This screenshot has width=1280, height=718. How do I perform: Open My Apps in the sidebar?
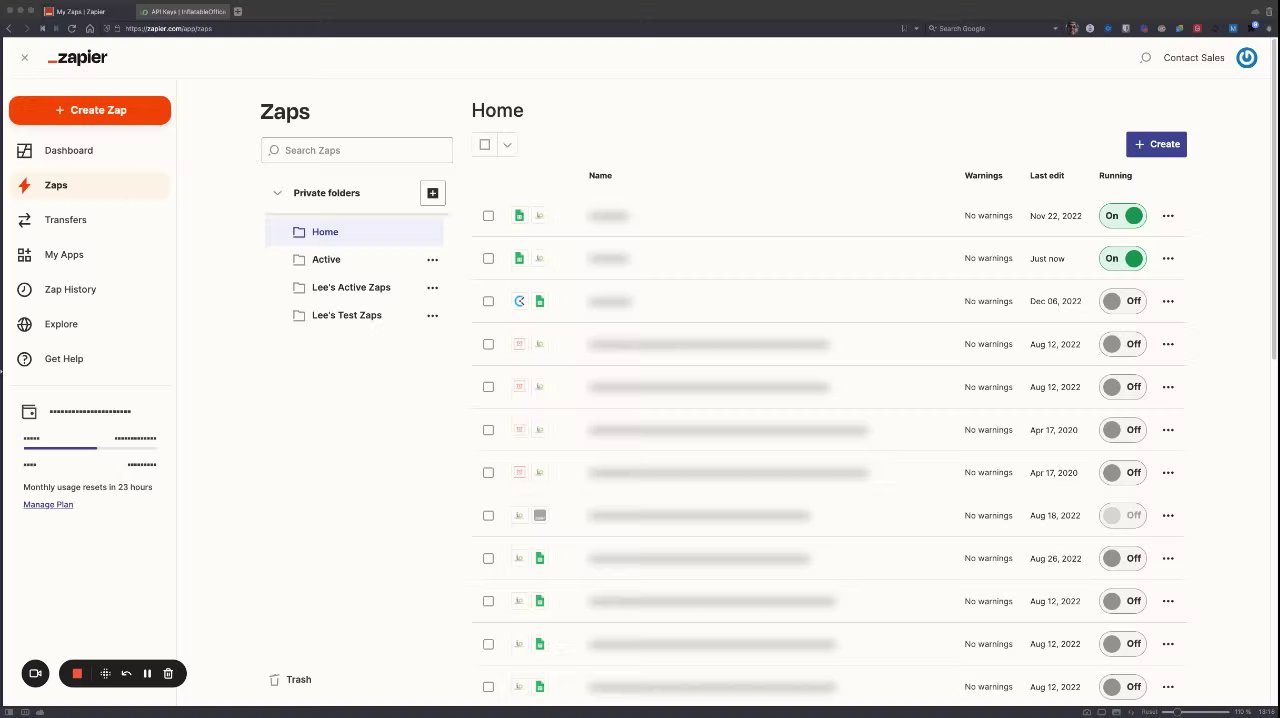pyautogui.click(x=64, y=255)
